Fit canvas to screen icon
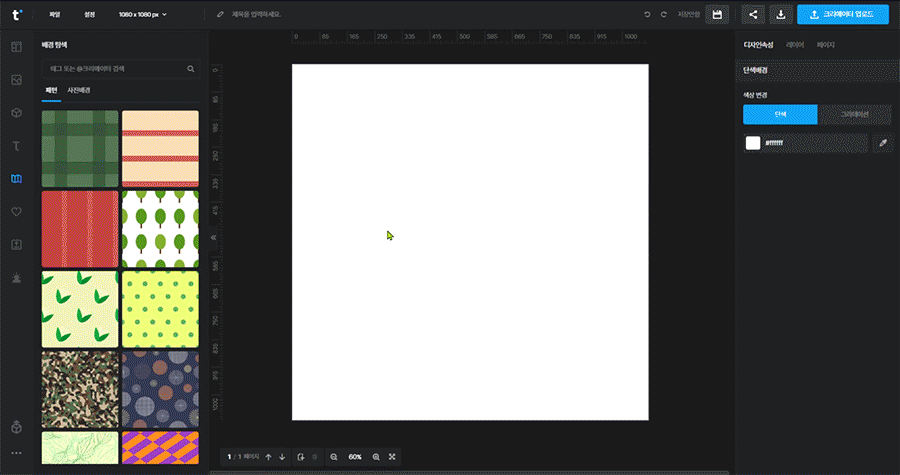 pos(392,457)
